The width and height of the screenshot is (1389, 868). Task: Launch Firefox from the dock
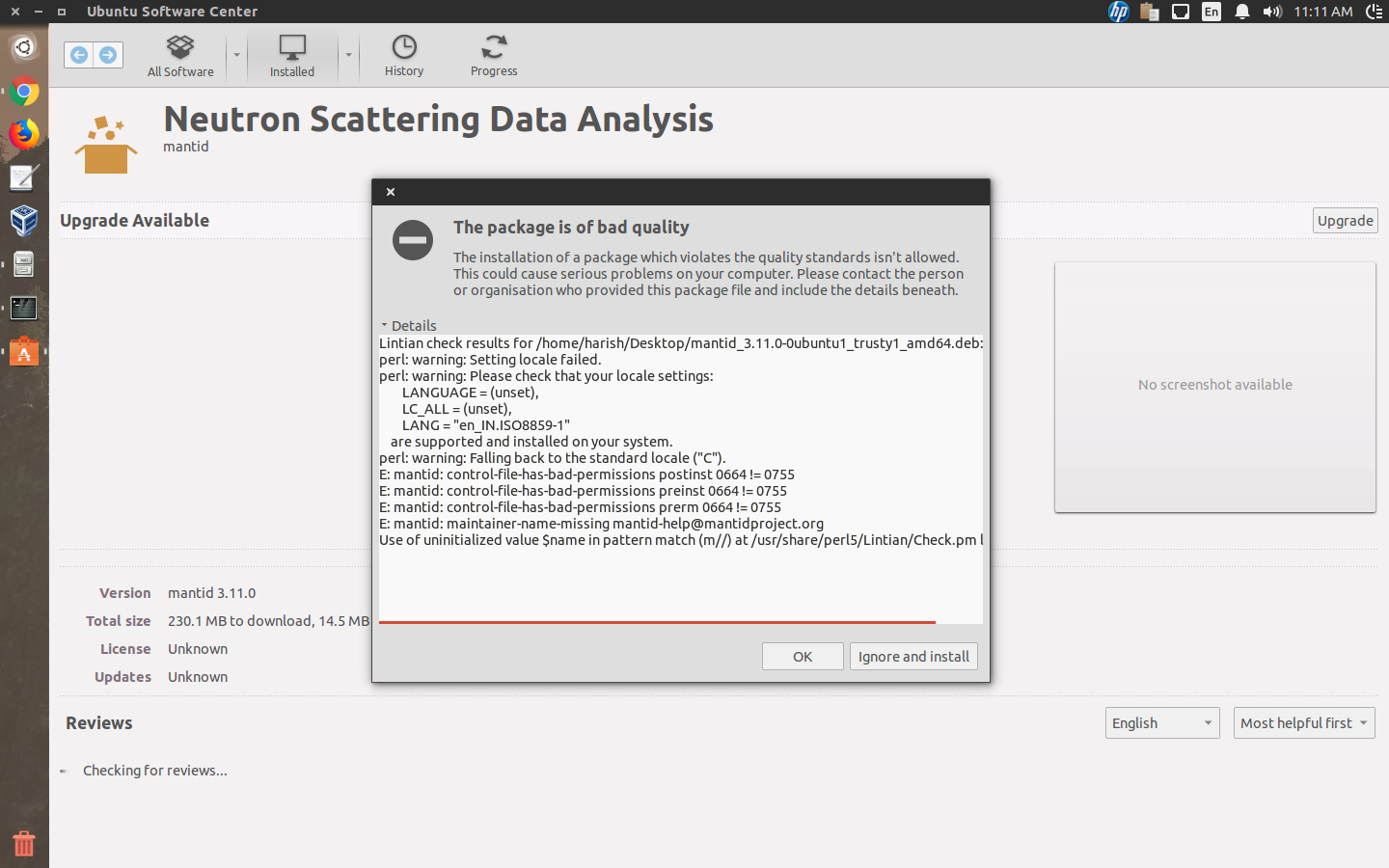click(x=24, y=134)
